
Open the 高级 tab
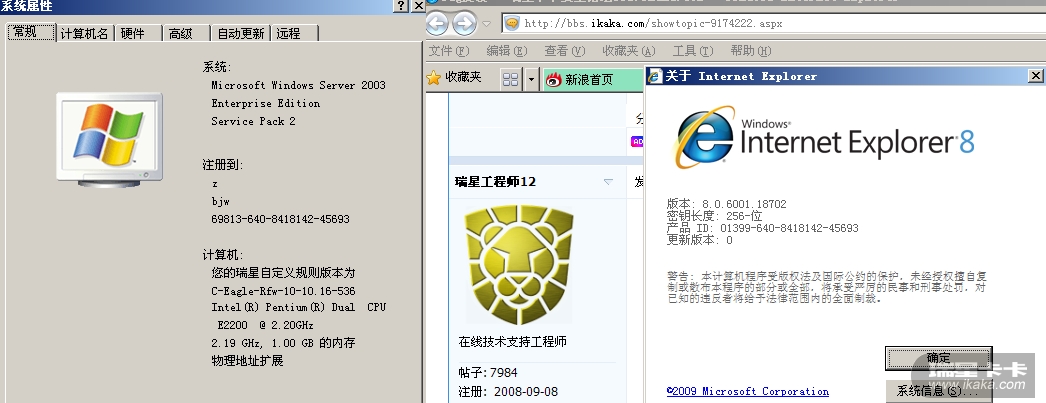tap(186, 33)
